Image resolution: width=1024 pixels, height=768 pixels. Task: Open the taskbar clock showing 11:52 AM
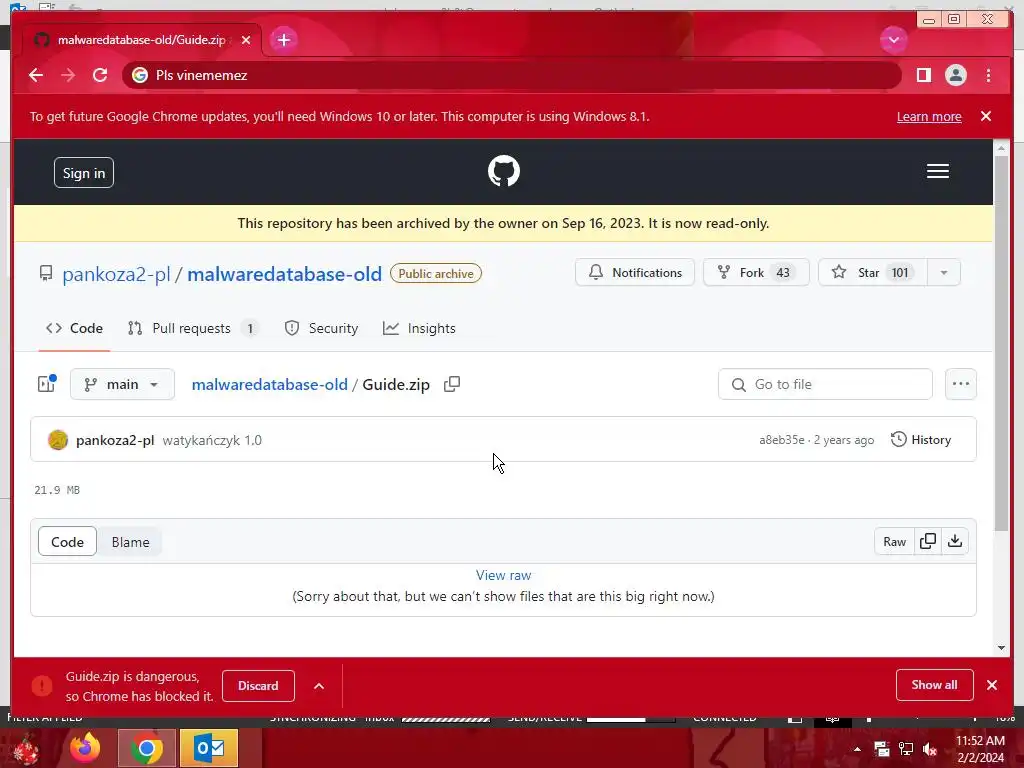[980, 749]
